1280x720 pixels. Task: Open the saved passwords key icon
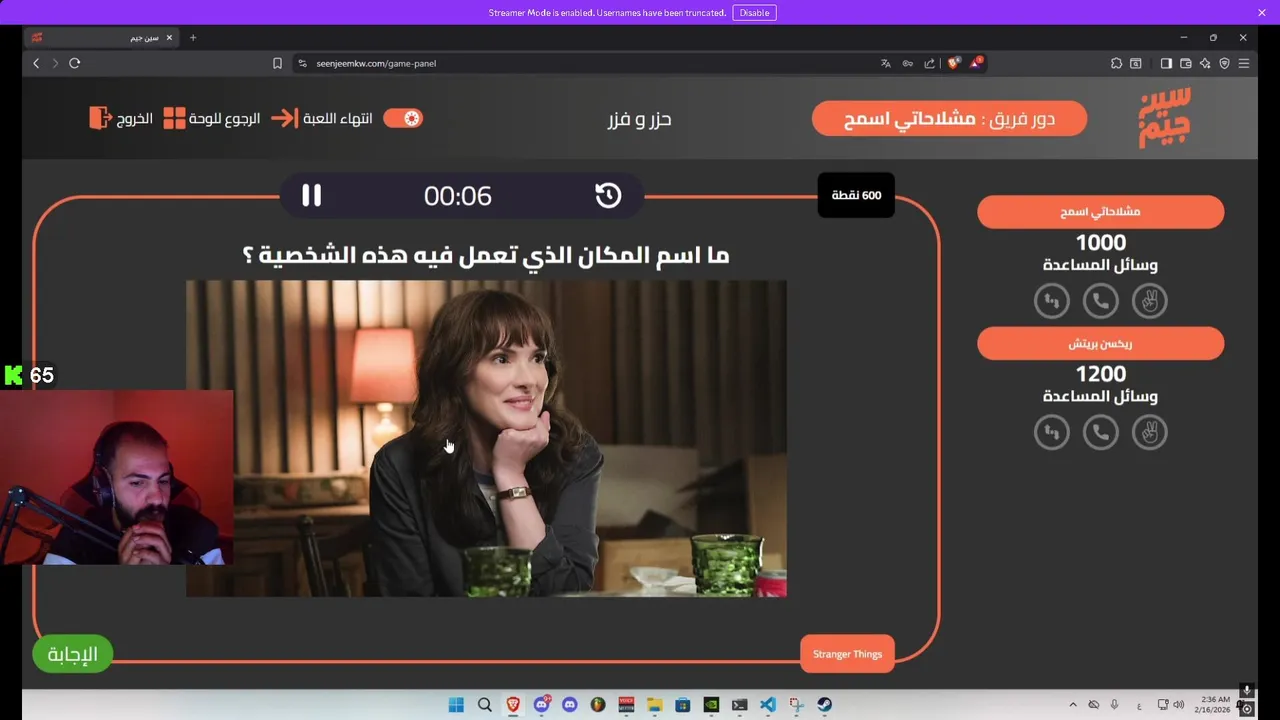pyautogui.click(x=907, y=63)
